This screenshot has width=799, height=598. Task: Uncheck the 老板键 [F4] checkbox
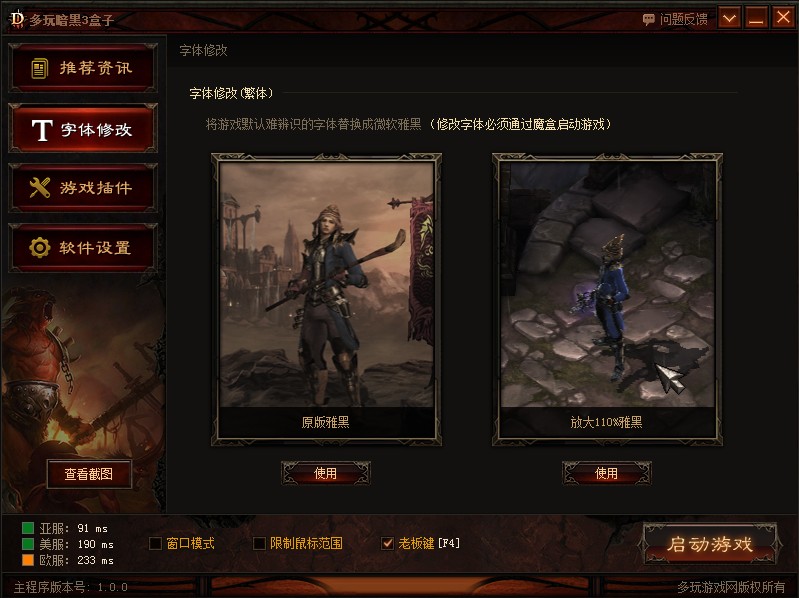(x=387, y=543)
